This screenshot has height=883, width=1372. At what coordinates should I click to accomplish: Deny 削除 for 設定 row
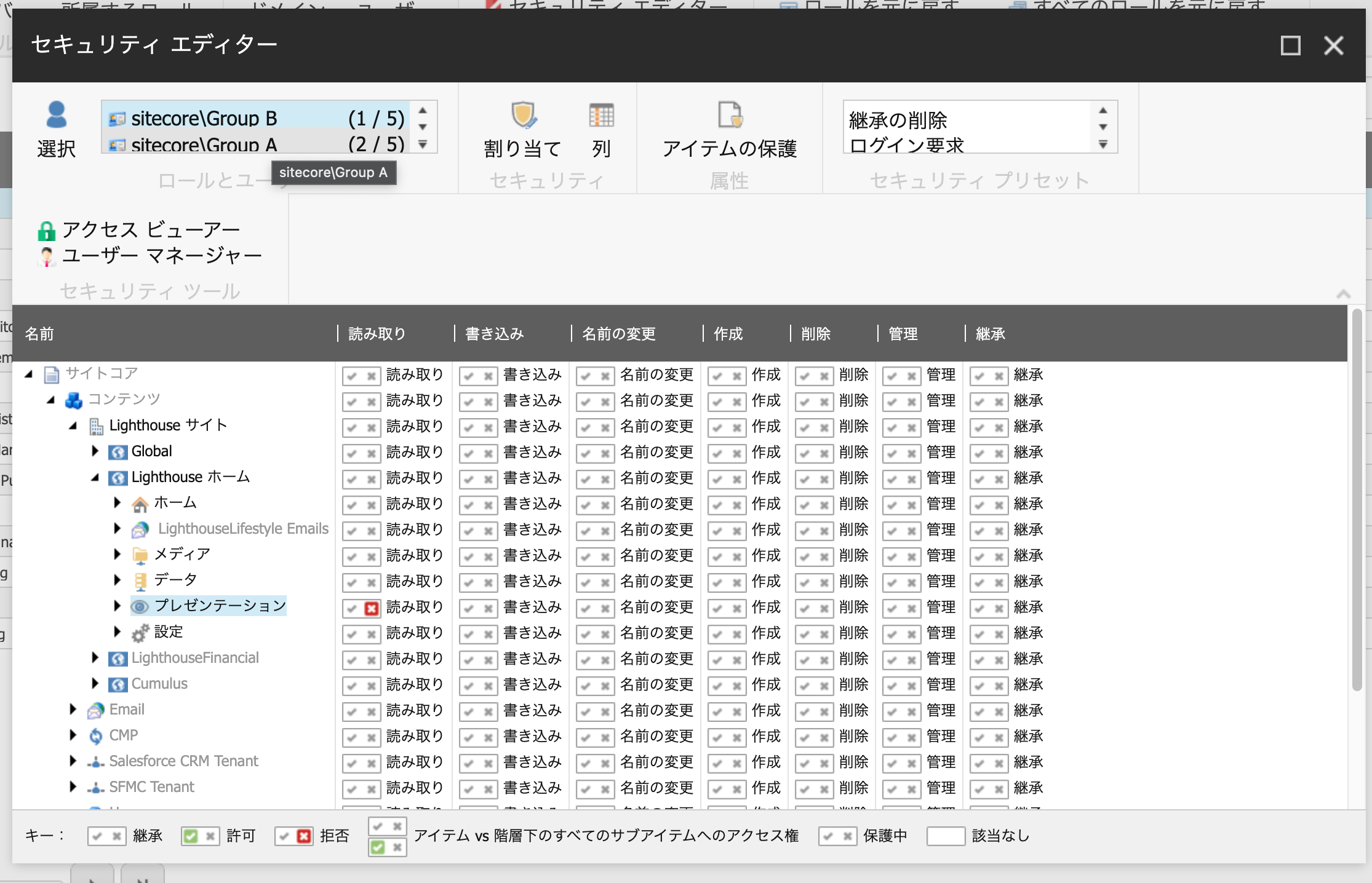(824, 634)
